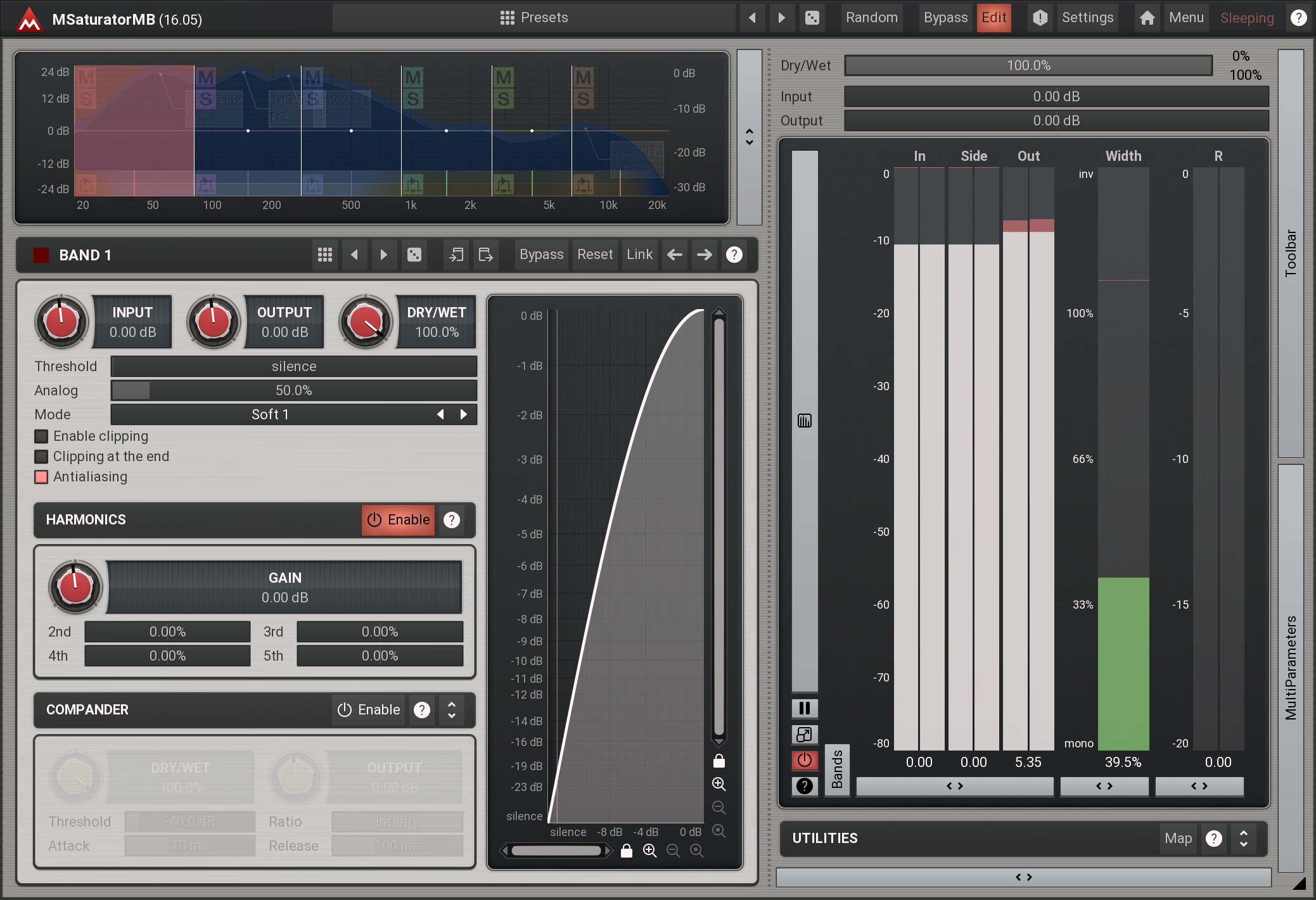Click the vertical Bands tab on meters
1316x900 pixels.
point(837,769)
